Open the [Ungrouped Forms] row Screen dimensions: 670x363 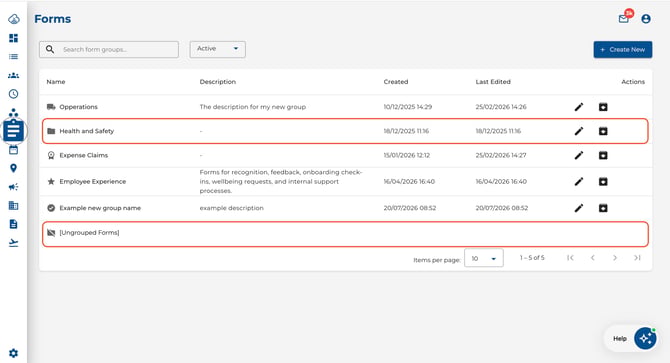point(346,234)
